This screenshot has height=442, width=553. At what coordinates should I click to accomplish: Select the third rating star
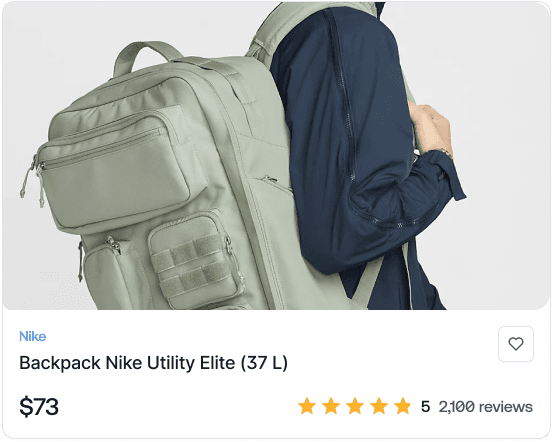pyautogui.click(x=355, y=406)
